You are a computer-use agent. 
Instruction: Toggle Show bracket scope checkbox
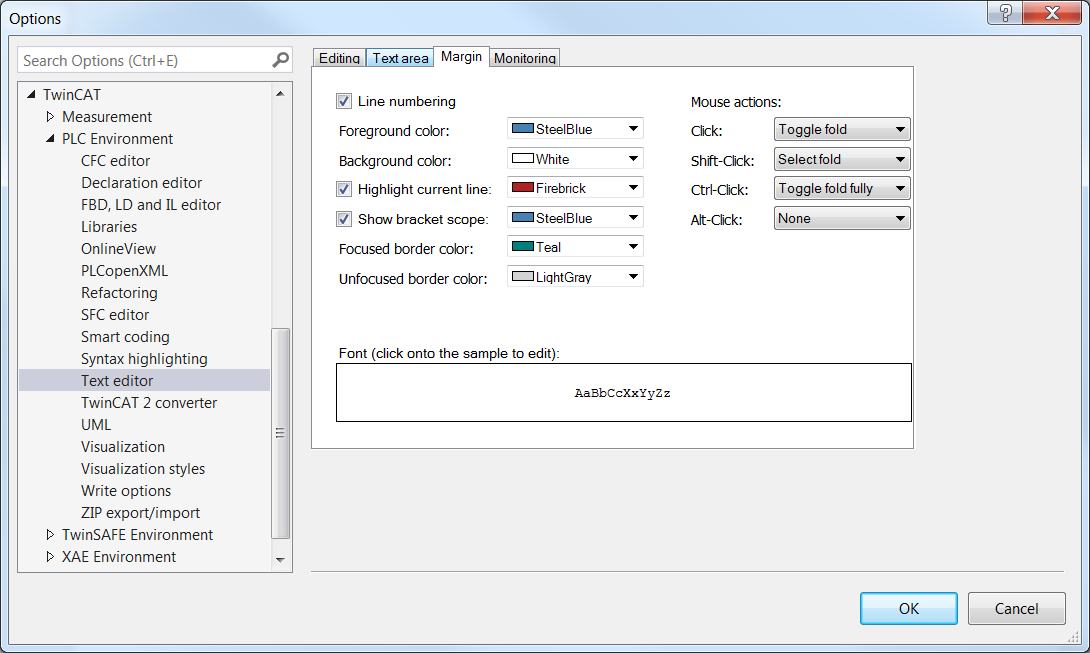[x=343, y=219]
